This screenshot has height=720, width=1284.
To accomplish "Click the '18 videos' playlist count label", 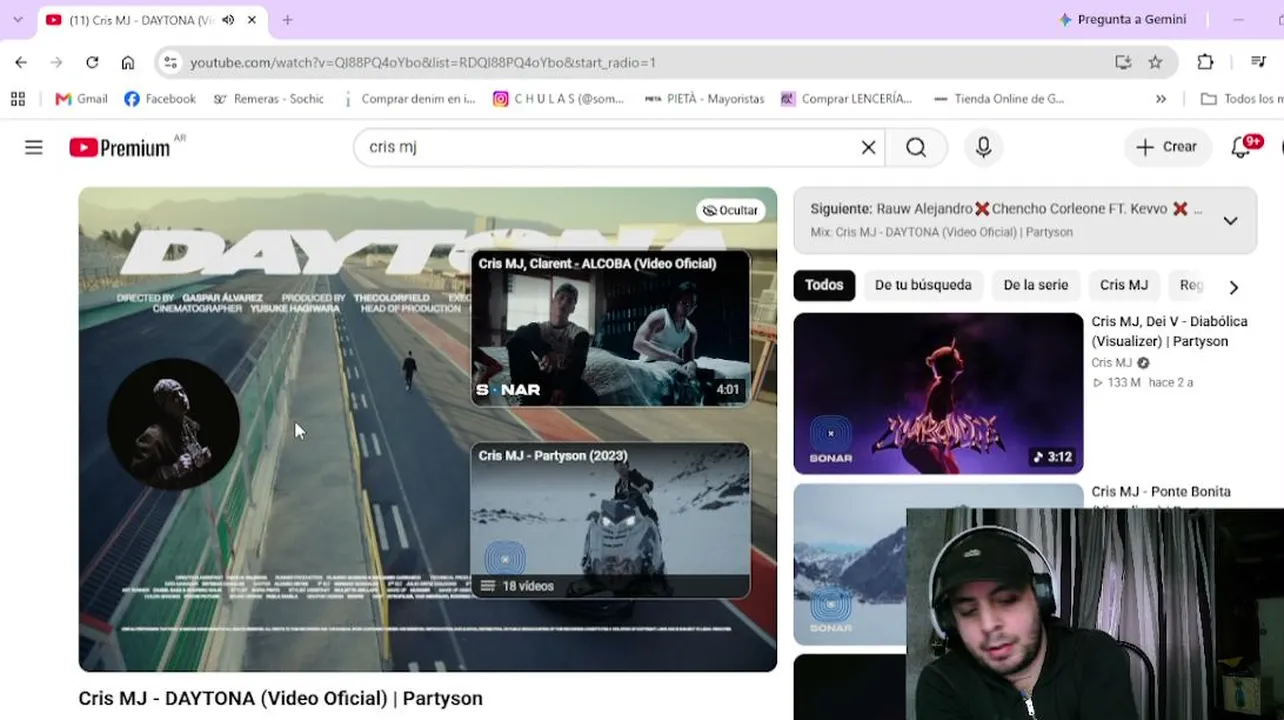I will 528,586.
